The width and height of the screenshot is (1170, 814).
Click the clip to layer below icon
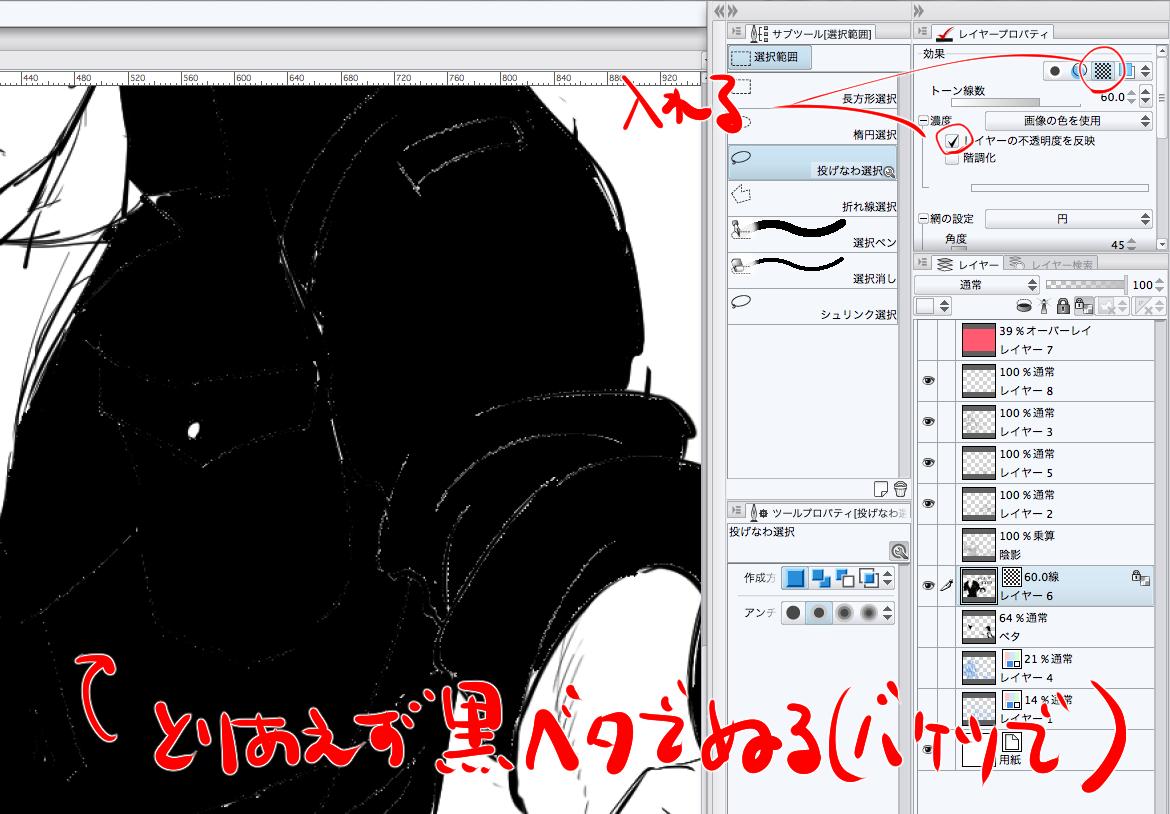click(x=1024, y=306)
